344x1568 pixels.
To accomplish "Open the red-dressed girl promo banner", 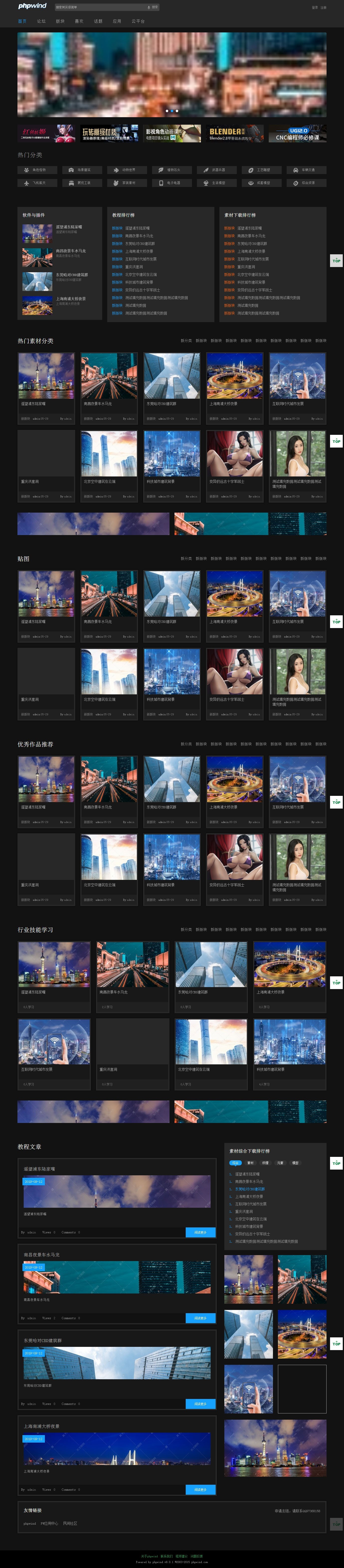I will coord(46,134).
